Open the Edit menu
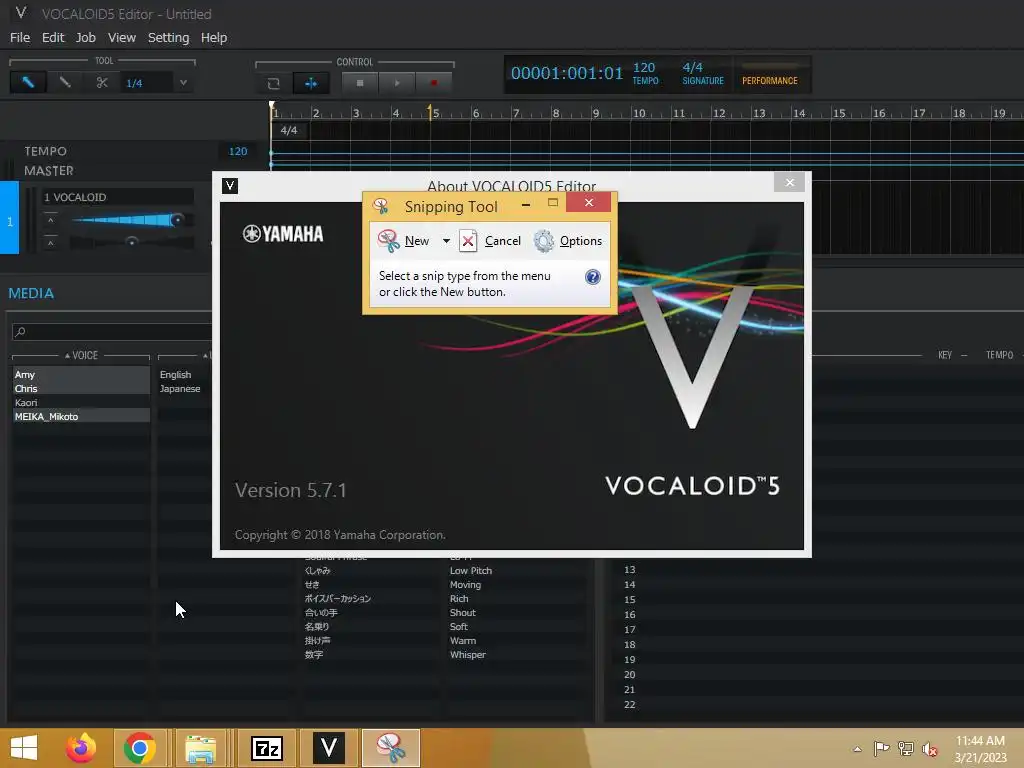 click(x=53, y=37)
